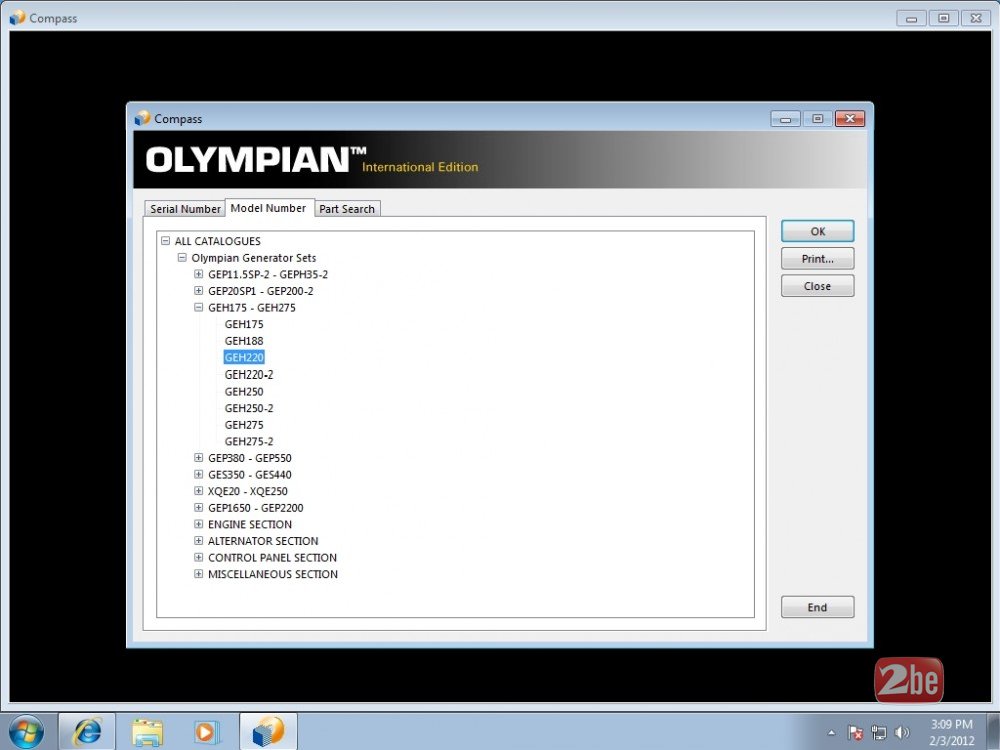Expand GEP1650 - GEP2200 group
This screenshot has width=1000, height=750.
pyautogui.click(x=199, y=508)
